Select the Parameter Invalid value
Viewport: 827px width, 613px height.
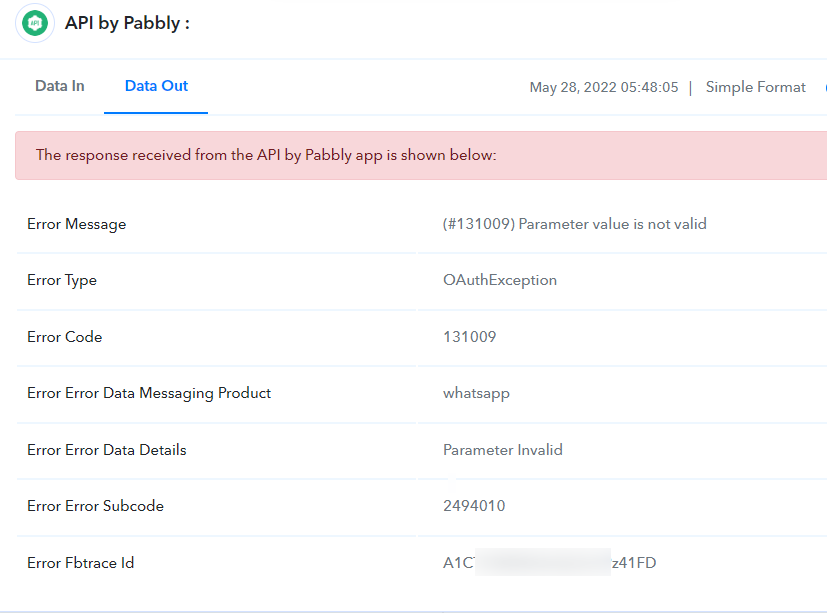point(503,450)
